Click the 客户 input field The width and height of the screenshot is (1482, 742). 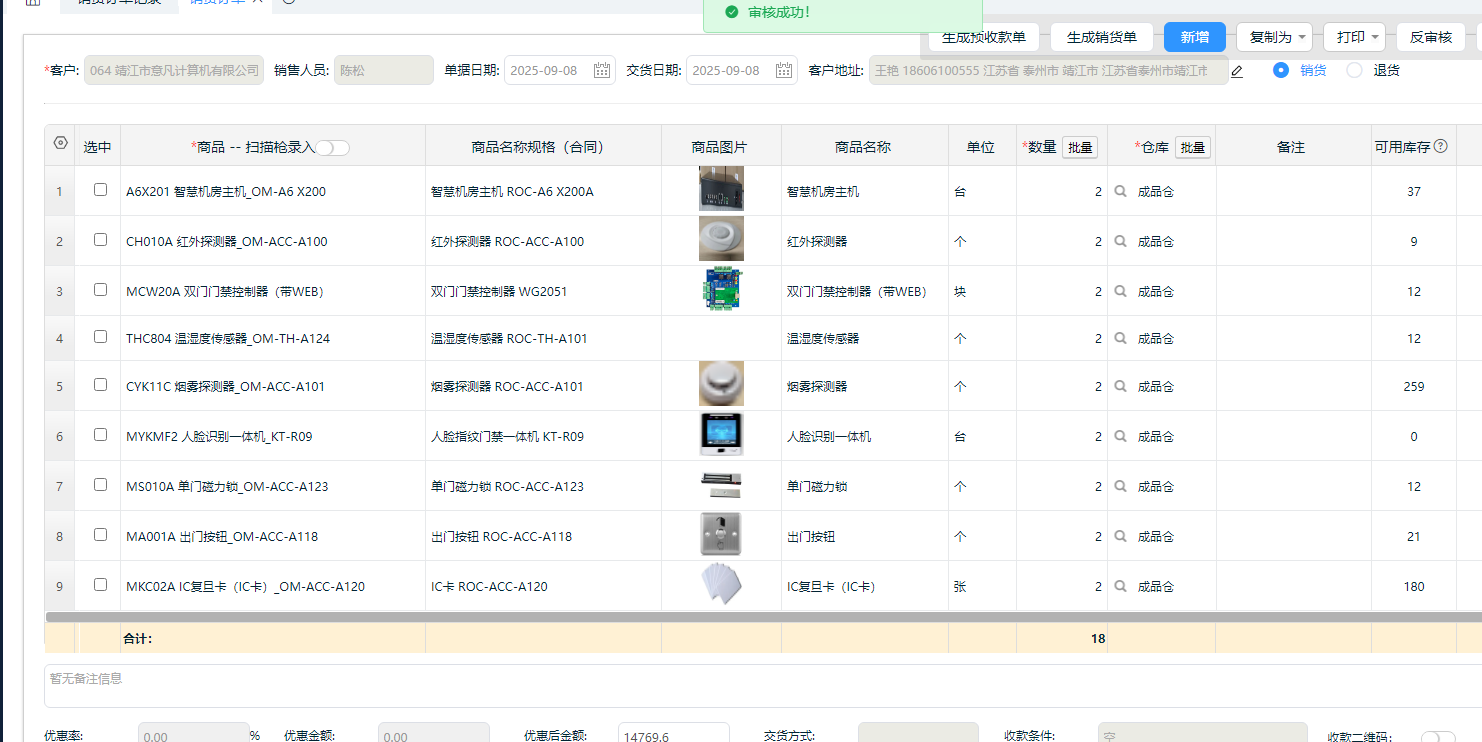click(x=174, y=70)
